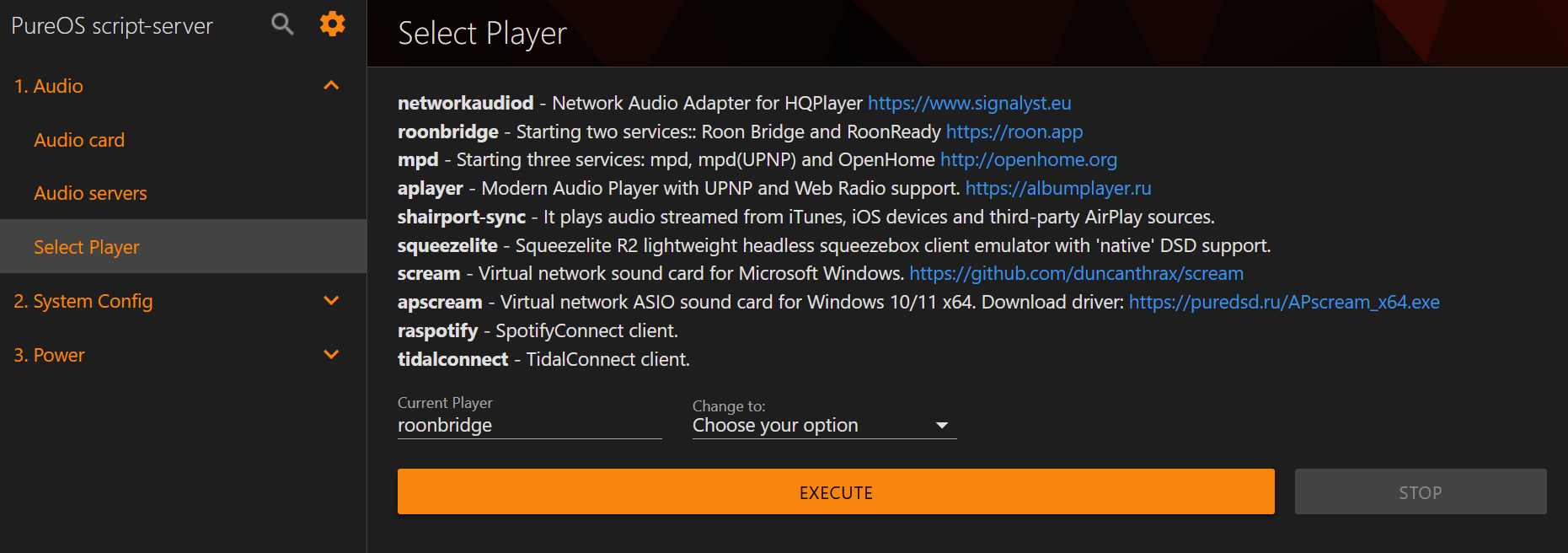The height and width of the screenshot is (553, 1568).
Task: Expand the 3. Power section chevron
Action: click(x=331, y=355)
